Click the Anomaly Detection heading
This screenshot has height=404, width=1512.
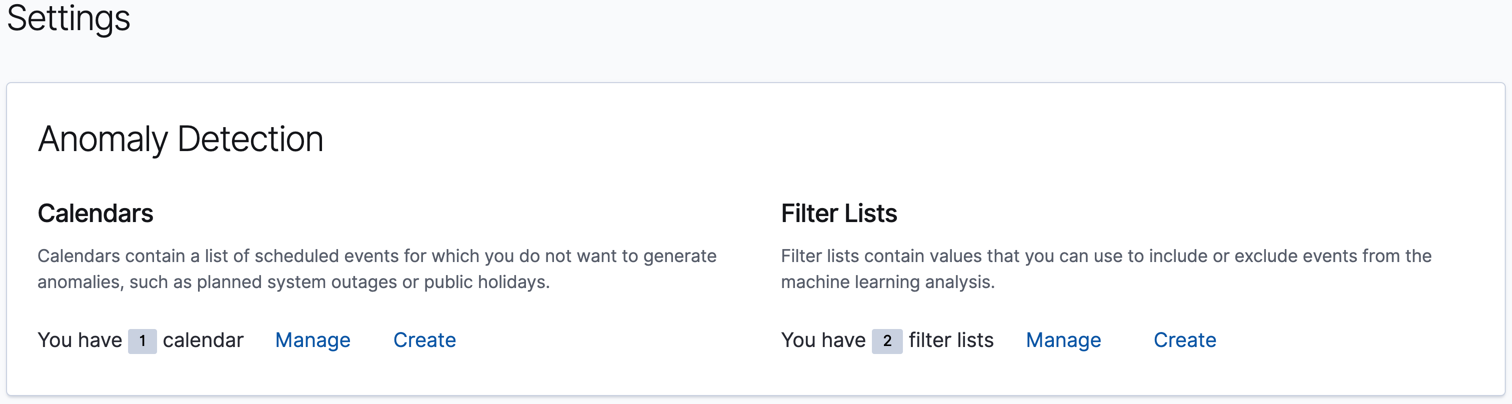pos(180,139)
